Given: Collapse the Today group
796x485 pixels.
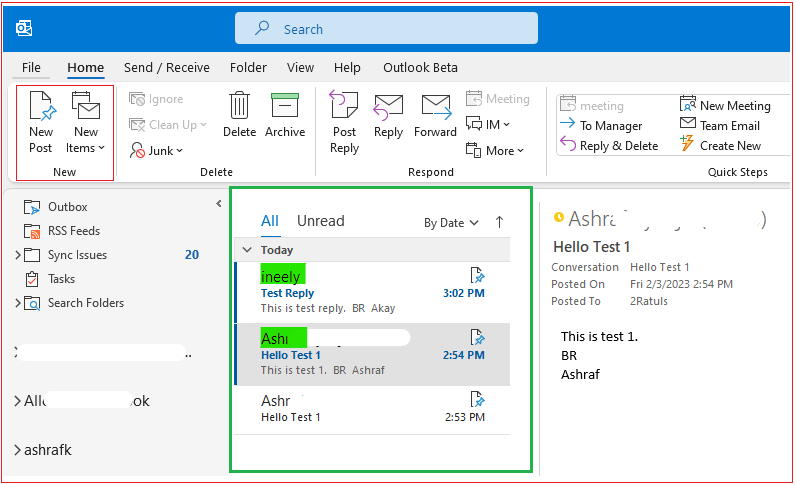Looking at the screenshot, I should pyautogui.click(x=247, y=250).
